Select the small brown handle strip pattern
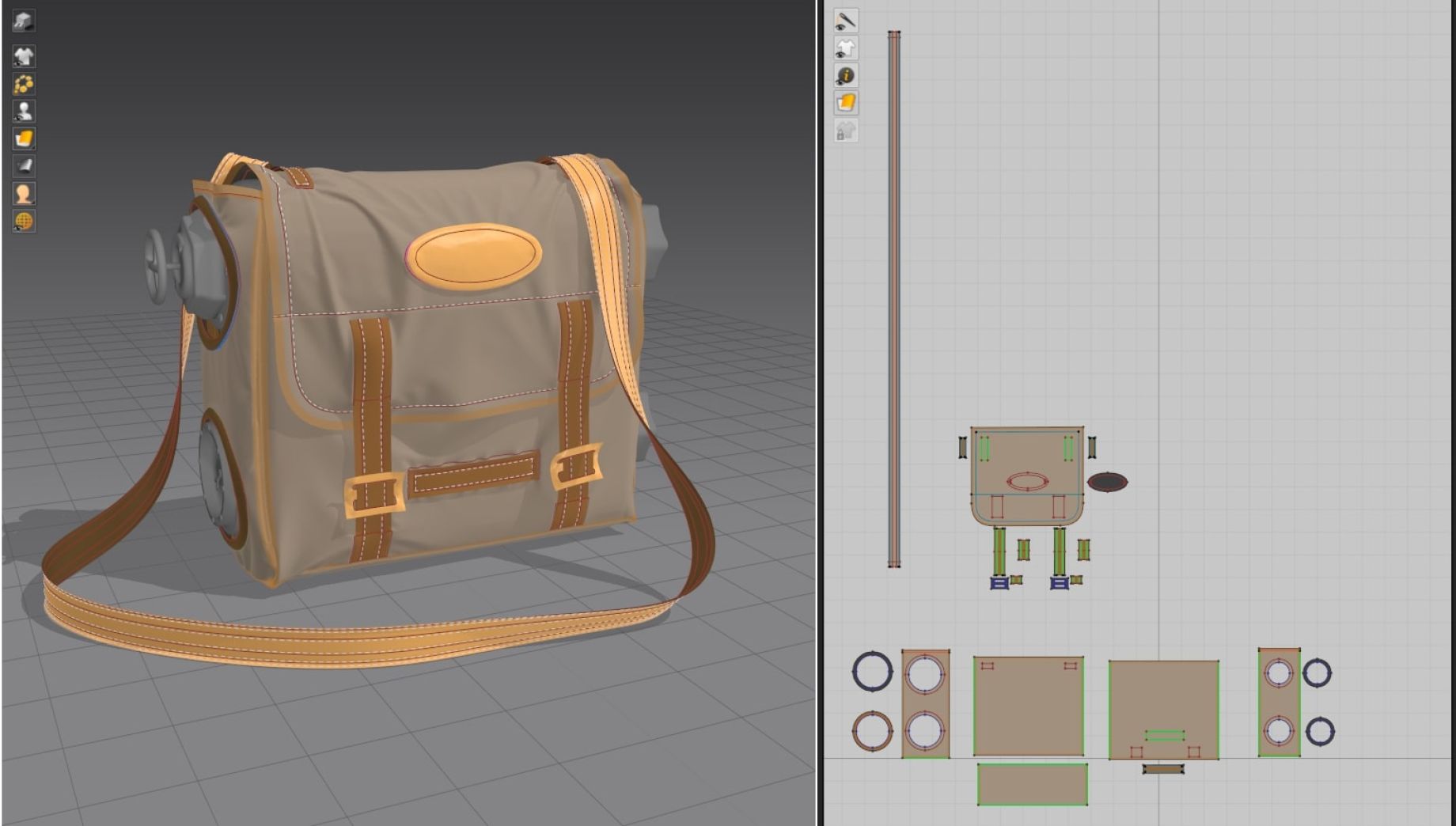 [x=1163, y=769]
